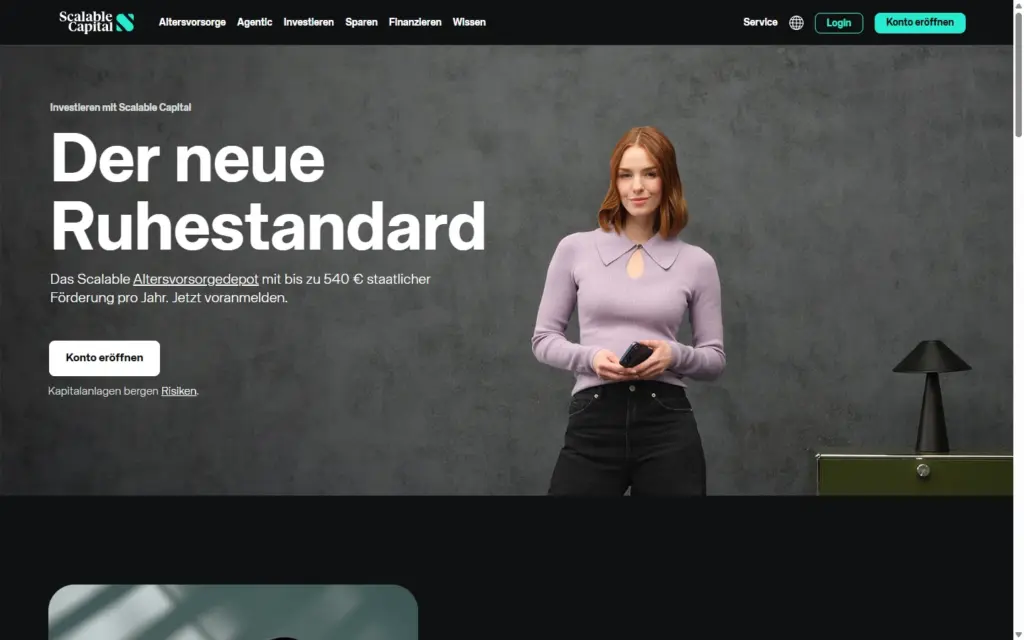Click the teal Konto eröffnen header button
This screenshot has height=640, width=1024.
pos(920,23)
